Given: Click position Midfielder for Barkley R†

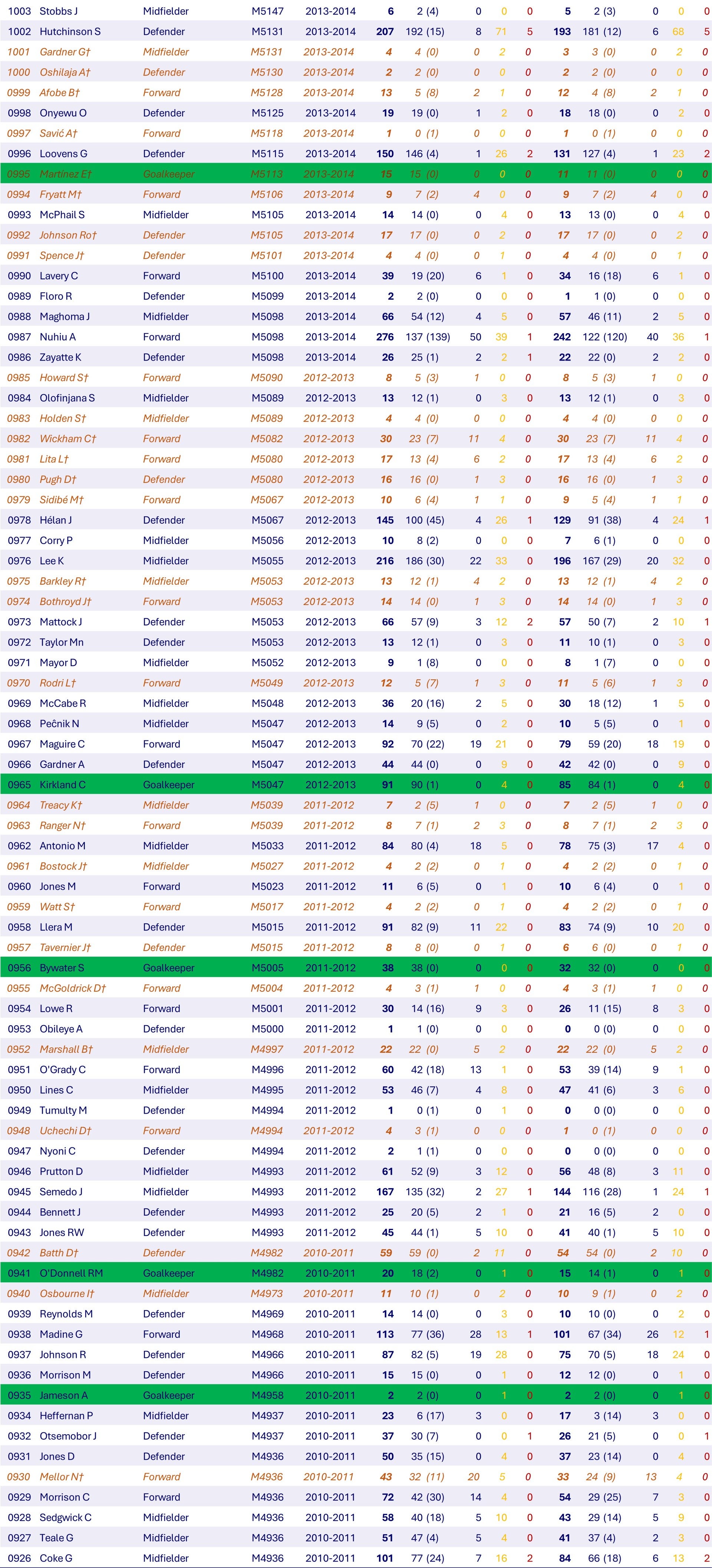Looking at the screenshot, I should [x=166, y=581].
